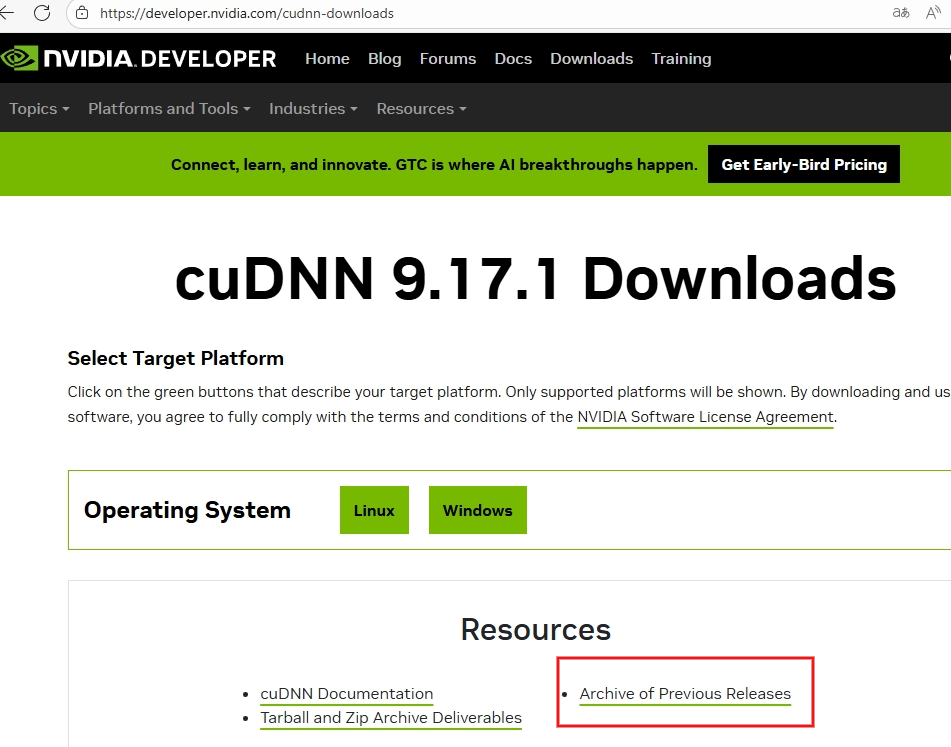The height and width of the screenshot is (747, 951).
Task: Open the Blog nav item
Action: [x=385, y=59]
